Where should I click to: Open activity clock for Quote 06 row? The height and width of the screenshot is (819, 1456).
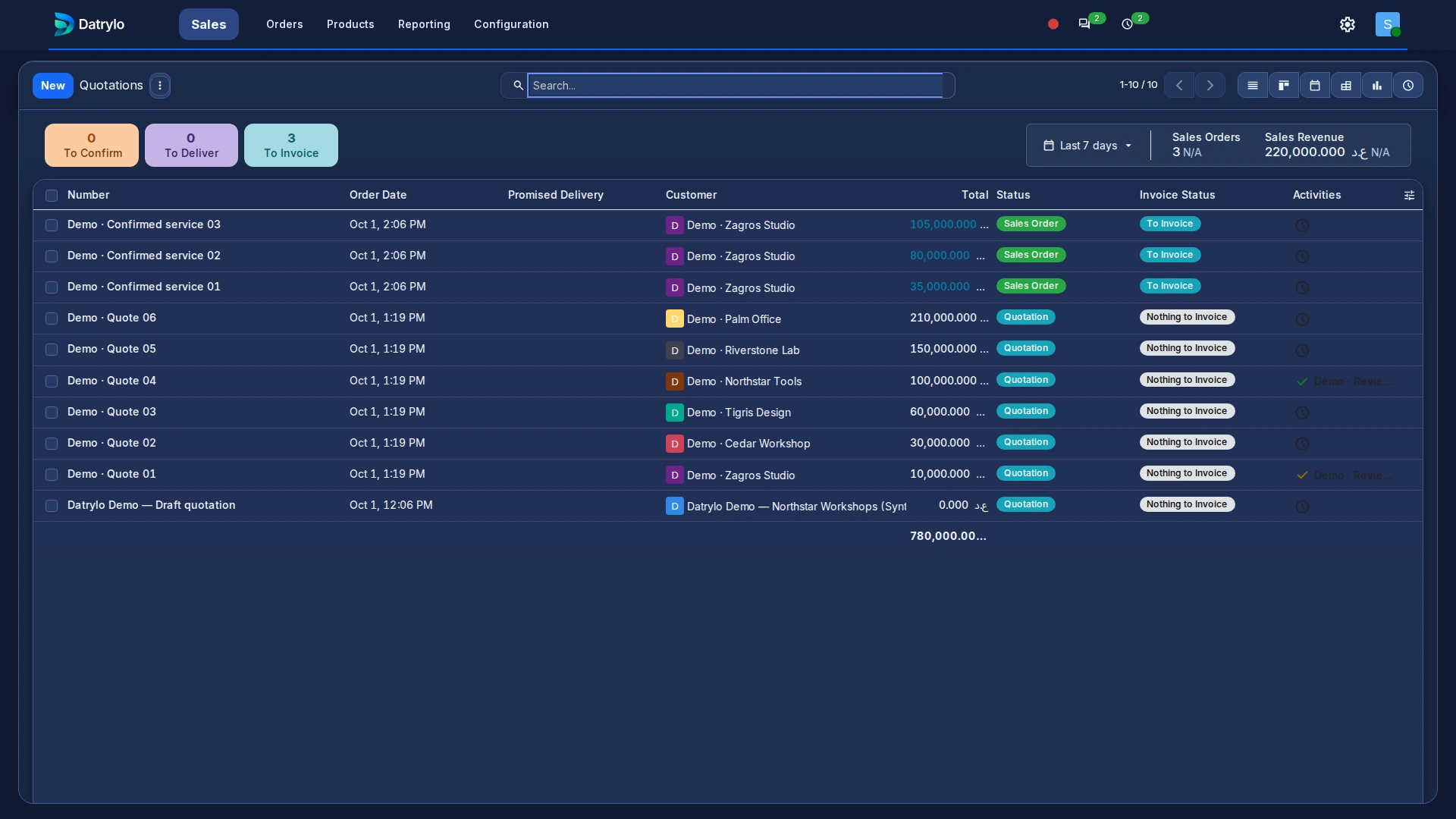point(1302,319)
